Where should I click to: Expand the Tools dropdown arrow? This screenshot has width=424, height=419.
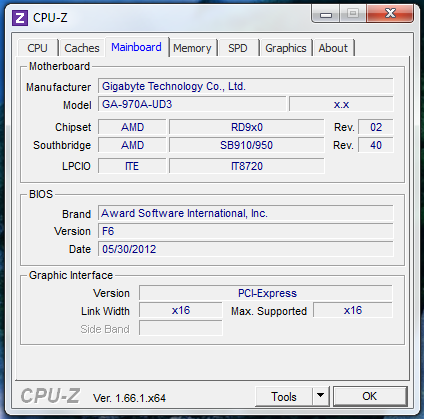tap(321, 396)
